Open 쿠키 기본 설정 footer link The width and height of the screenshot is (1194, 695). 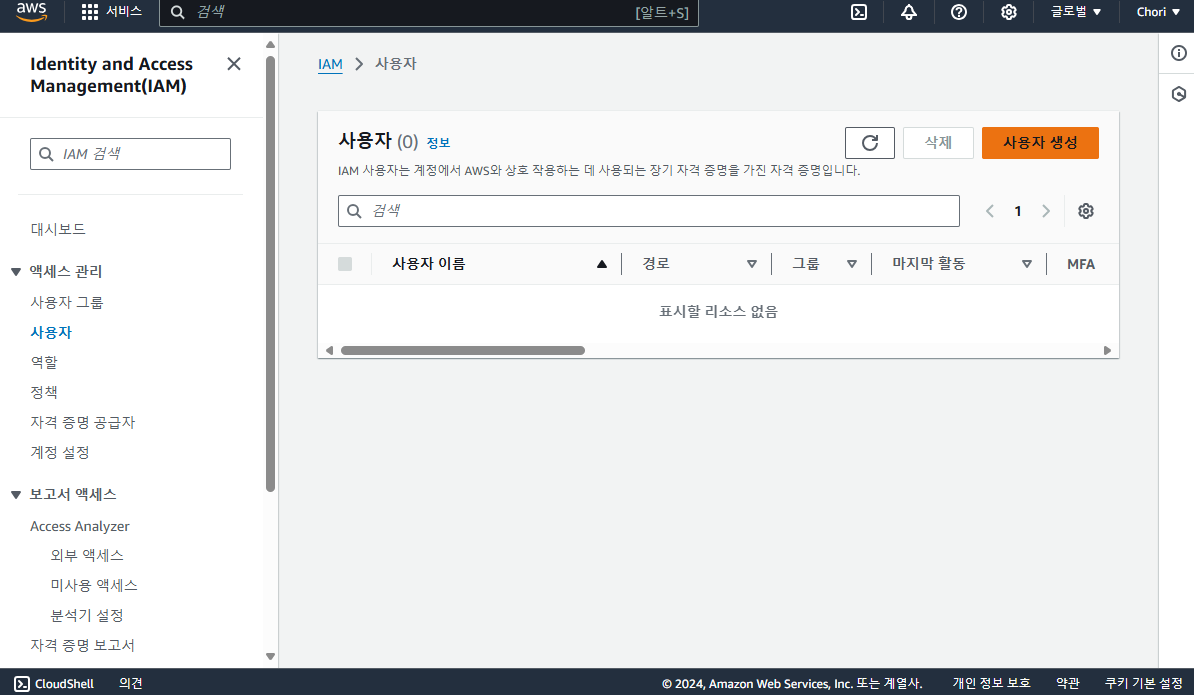click(x=1144, y=684)
